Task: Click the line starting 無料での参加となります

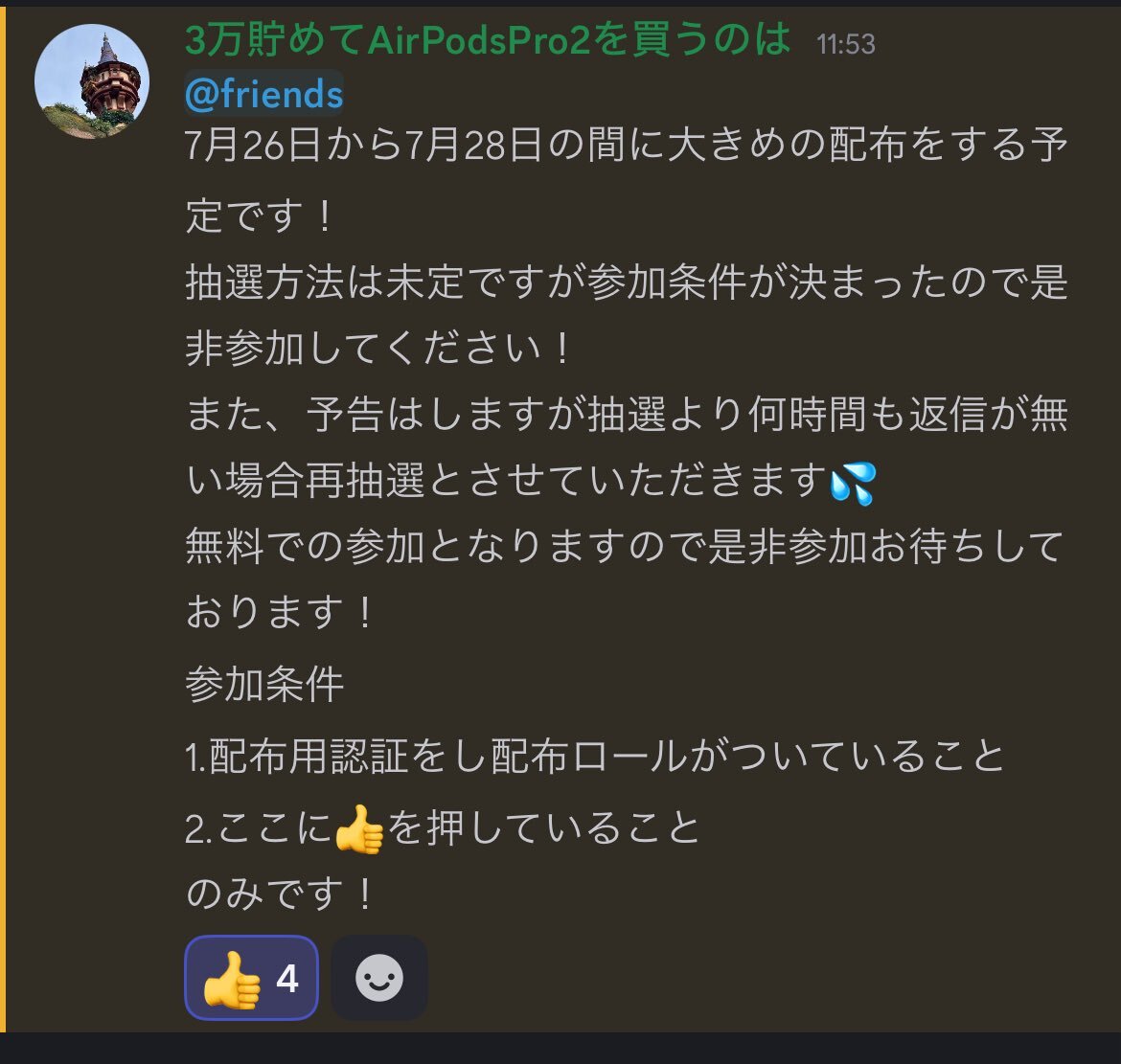Action: (x=624, y=546)
